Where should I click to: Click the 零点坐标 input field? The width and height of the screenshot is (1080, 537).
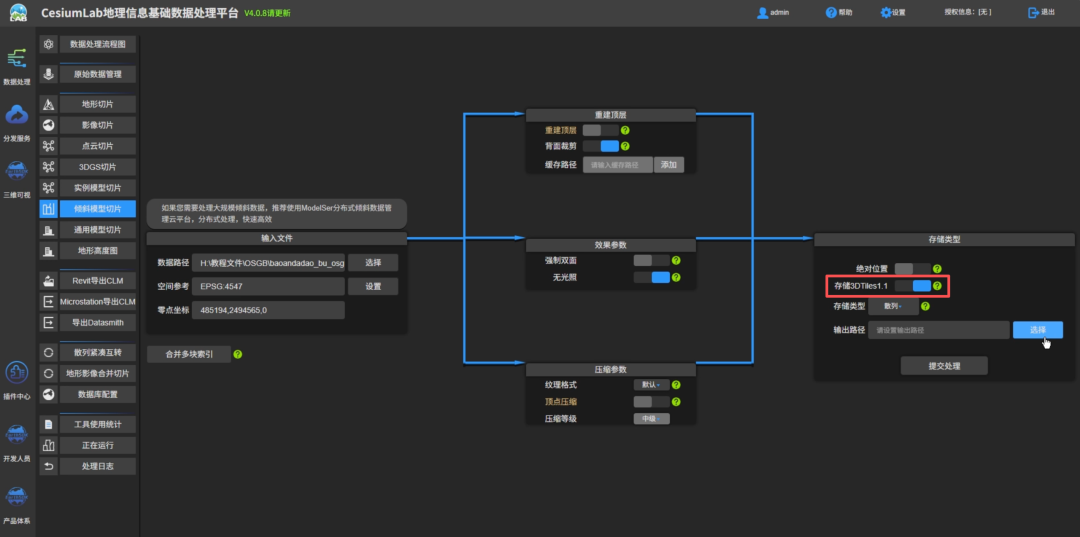[x=268, y=310]
